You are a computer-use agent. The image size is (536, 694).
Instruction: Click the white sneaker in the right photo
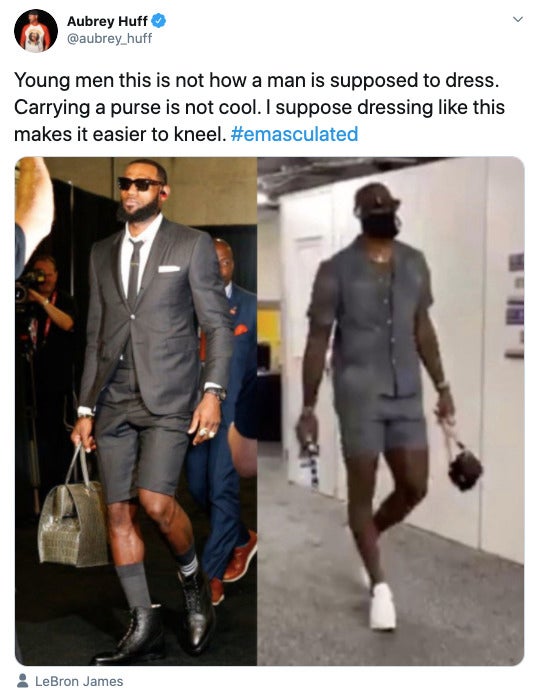382,605
